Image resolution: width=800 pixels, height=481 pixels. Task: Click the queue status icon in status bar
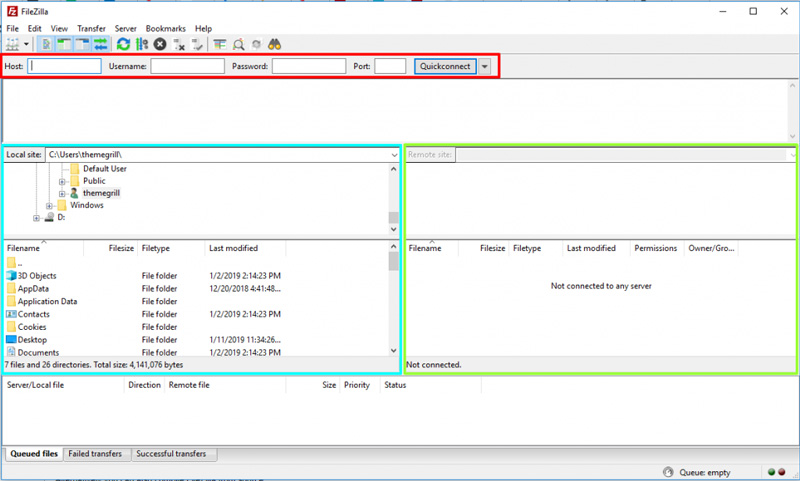coord(668,472)
